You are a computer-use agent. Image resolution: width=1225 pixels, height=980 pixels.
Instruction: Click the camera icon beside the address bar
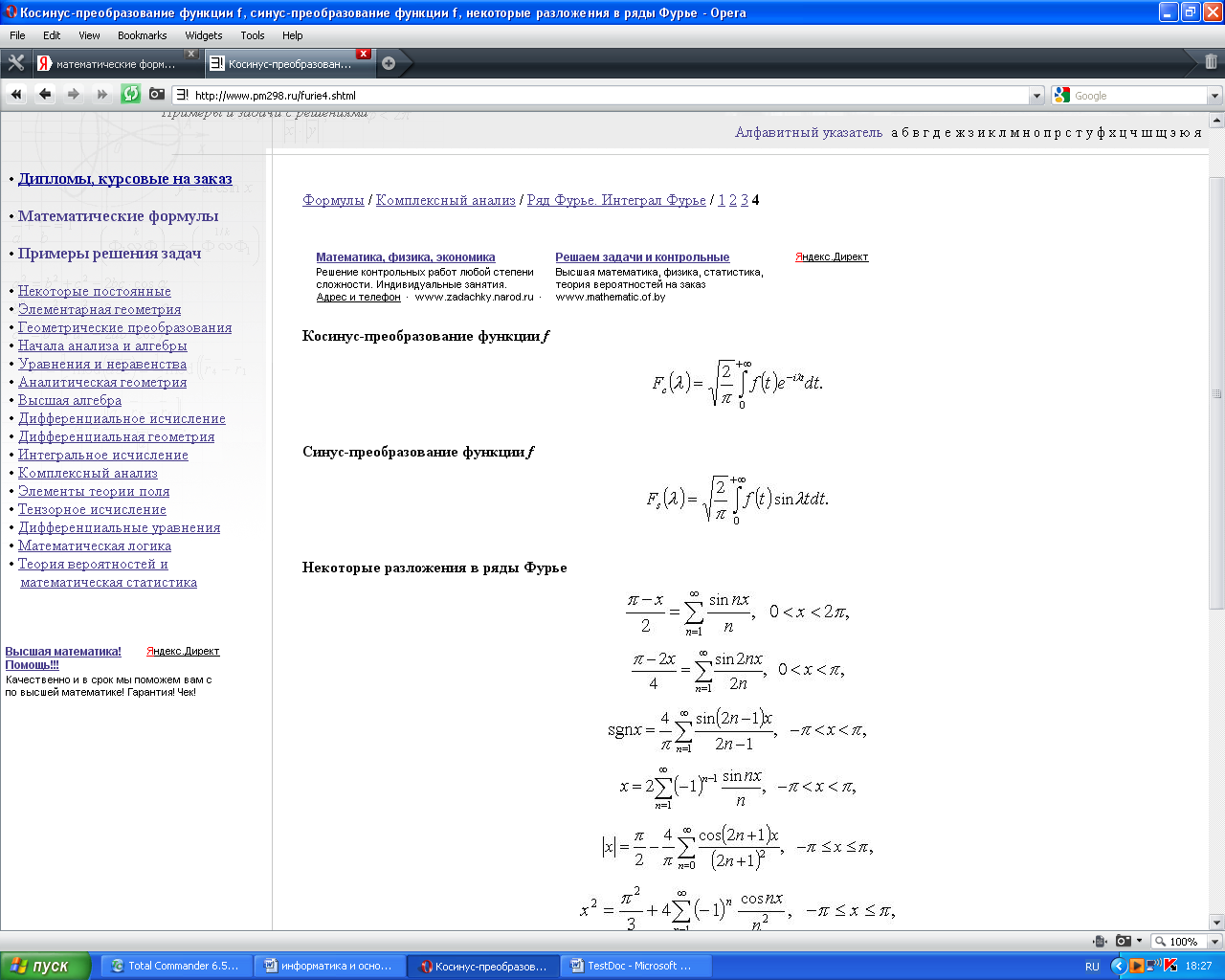[x=157, y=95]
